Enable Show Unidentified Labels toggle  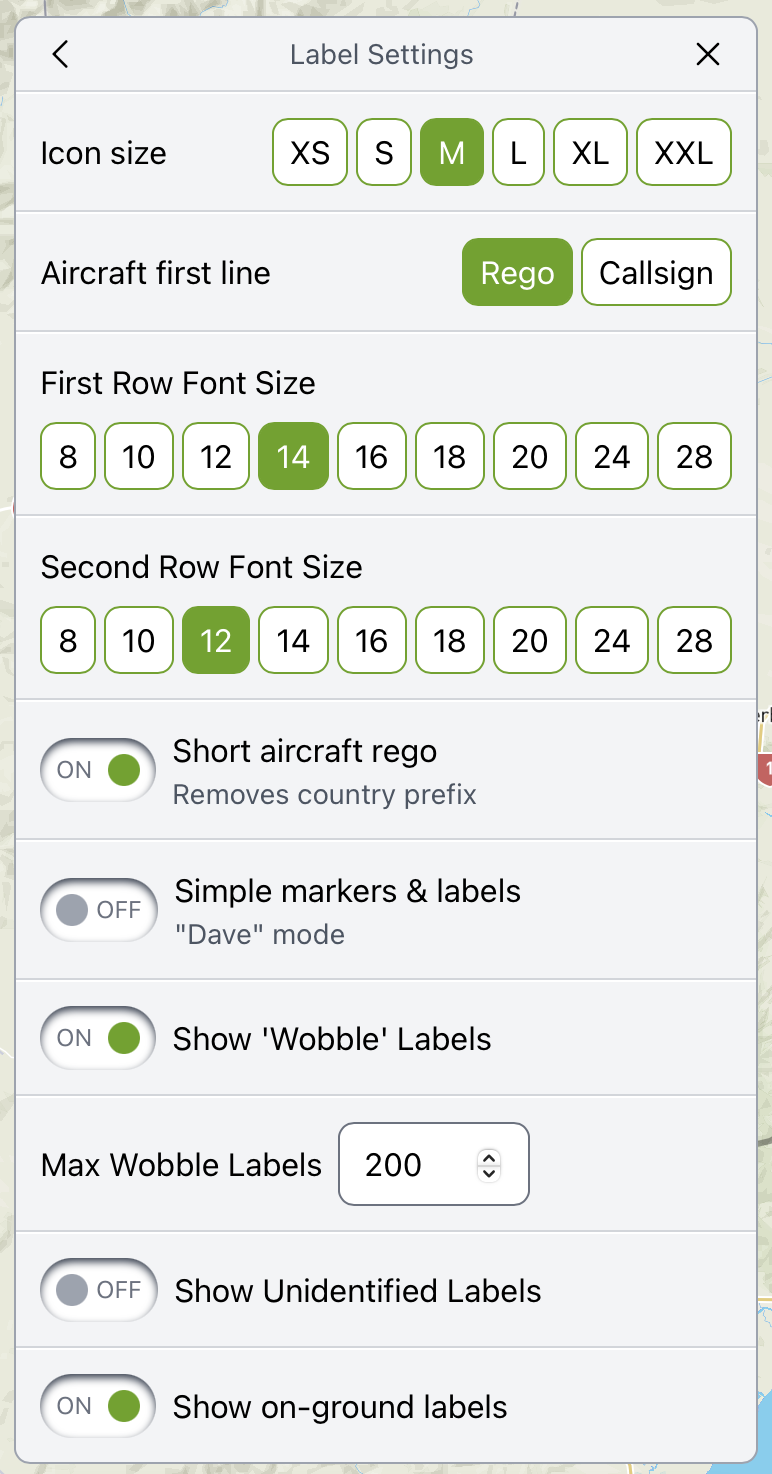99,1291
